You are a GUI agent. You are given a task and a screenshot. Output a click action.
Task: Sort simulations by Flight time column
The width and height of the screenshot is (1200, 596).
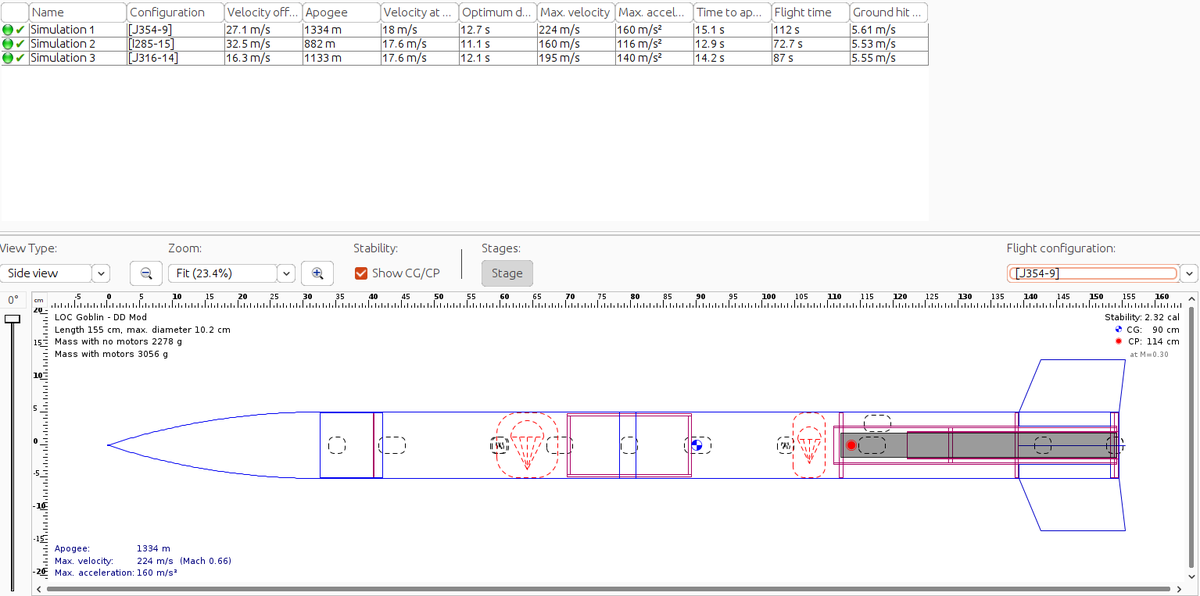pos(808,13)
